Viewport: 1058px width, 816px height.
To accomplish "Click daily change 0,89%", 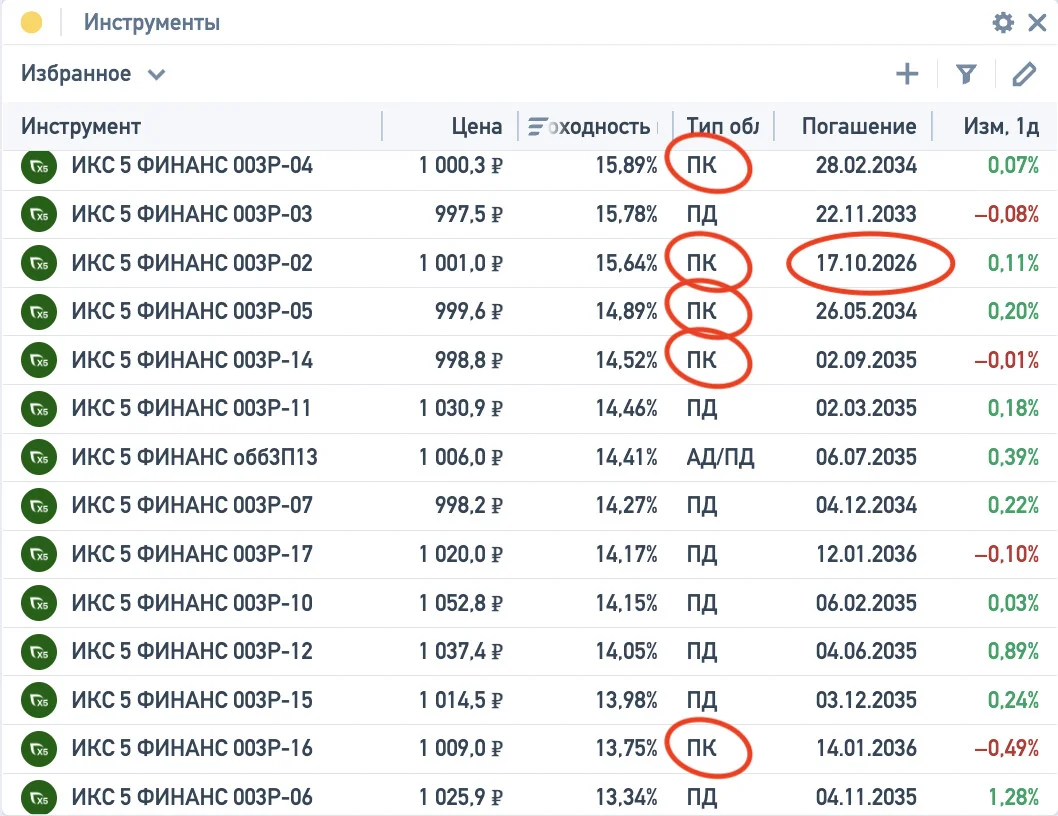I will (x=1013, y=651).
